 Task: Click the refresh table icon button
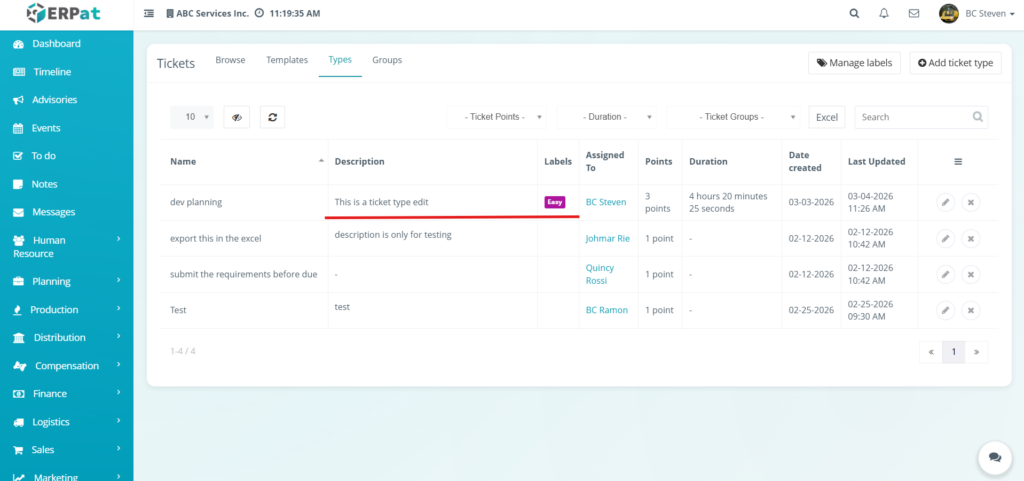271,117
